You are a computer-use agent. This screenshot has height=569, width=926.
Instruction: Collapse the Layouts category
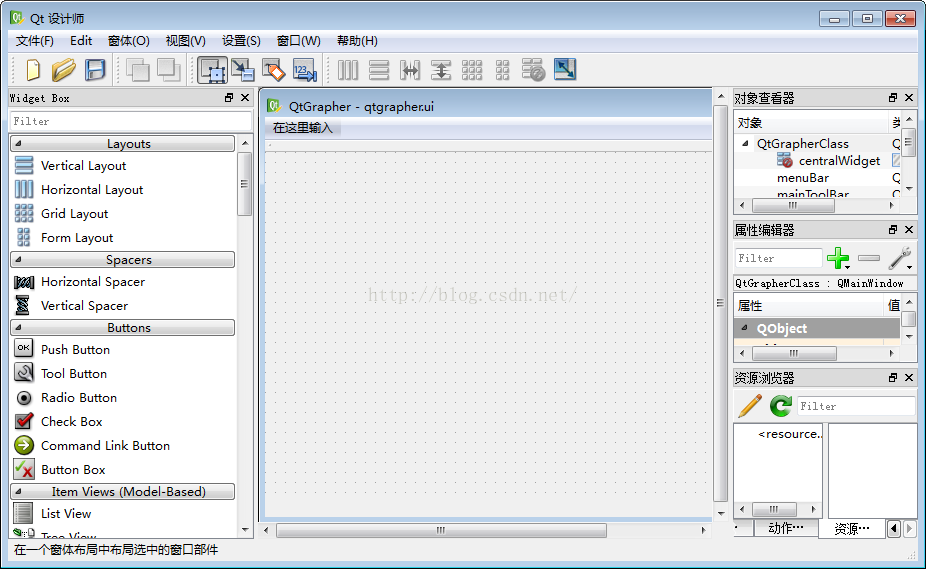click(x=18, y=144)
